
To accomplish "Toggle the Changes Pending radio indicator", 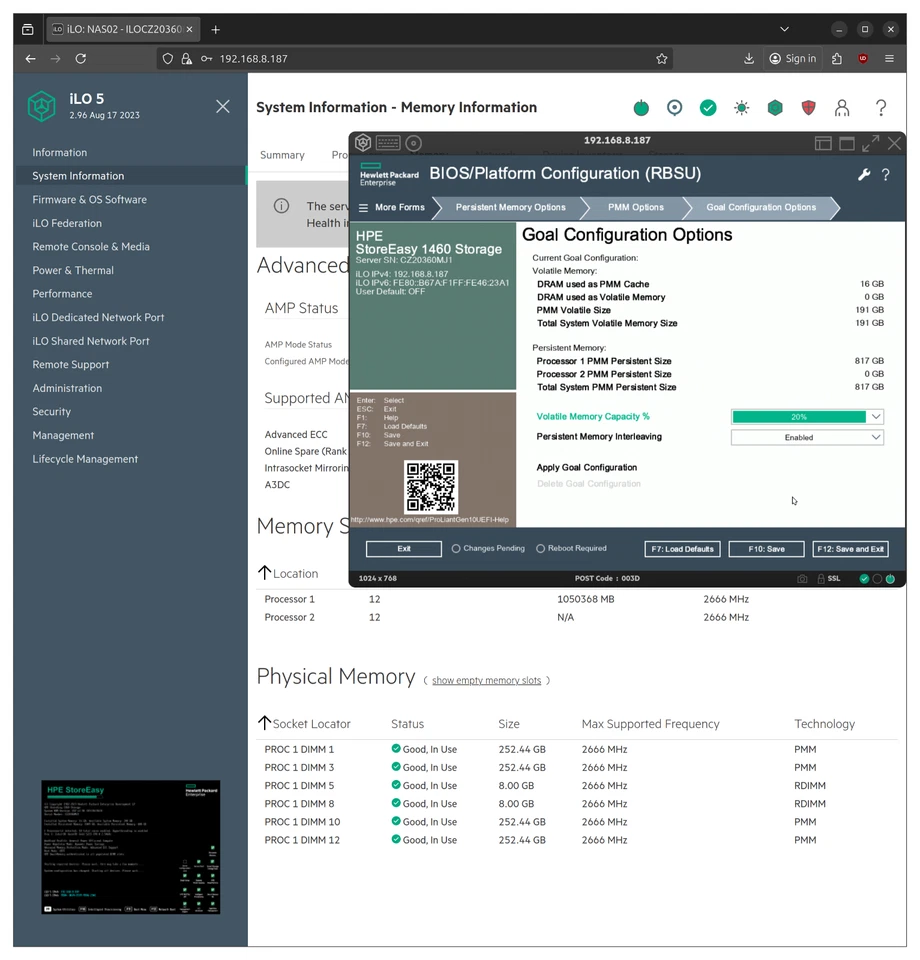I will [456, 549].
